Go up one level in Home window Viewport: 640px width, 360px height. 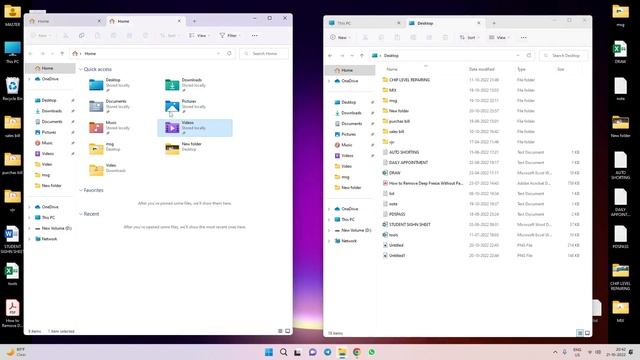[62, 53]
